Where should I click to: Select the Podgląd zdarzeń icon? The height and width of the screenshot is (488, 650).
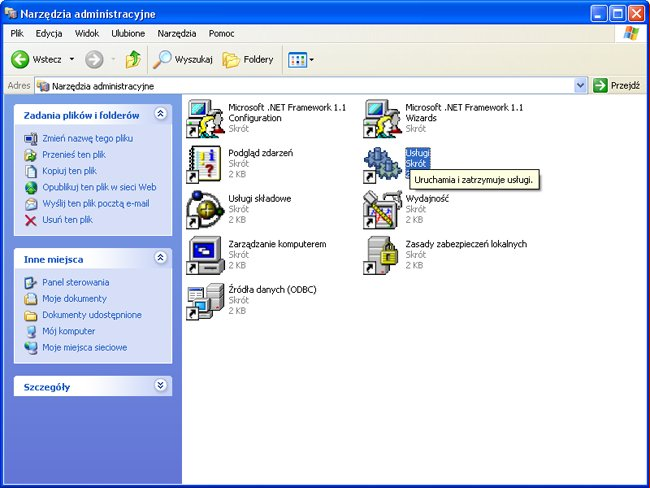click(x=205, y=164)
